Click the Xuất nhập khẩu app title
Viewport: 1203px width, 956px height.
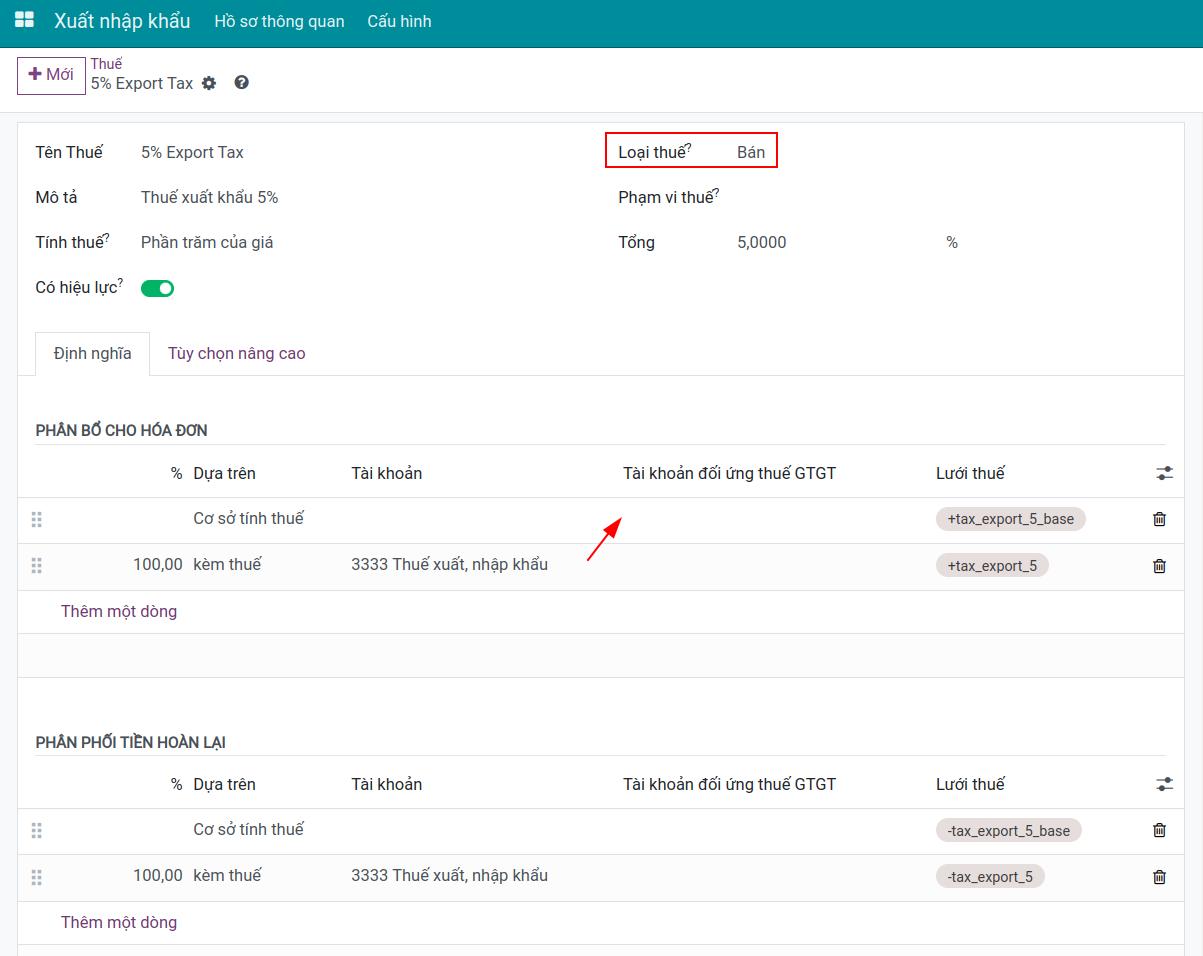(x=122, y=21)
